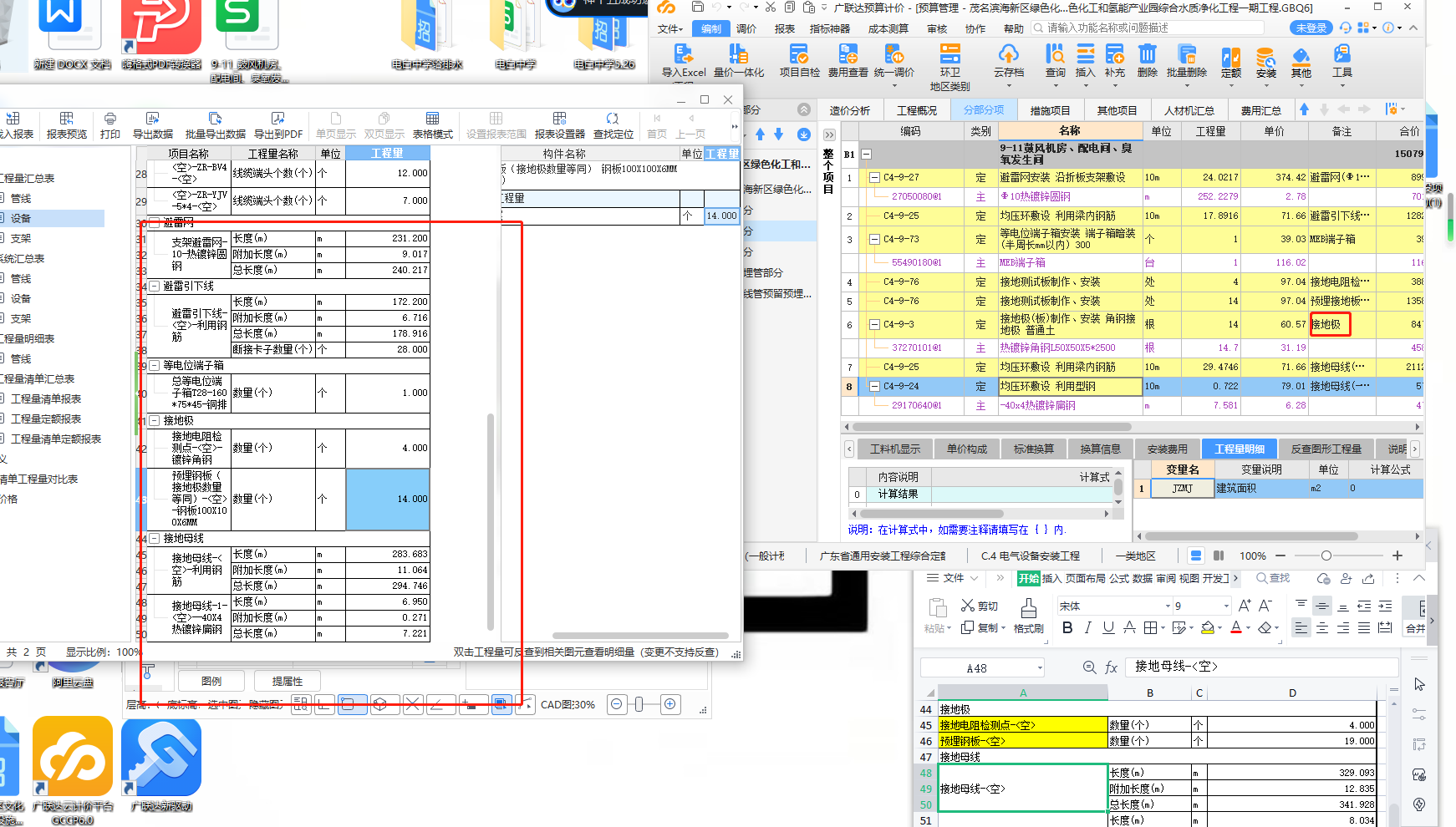
Task: Click the GBQ6 function search field
Action: (x=1148, y=28)
